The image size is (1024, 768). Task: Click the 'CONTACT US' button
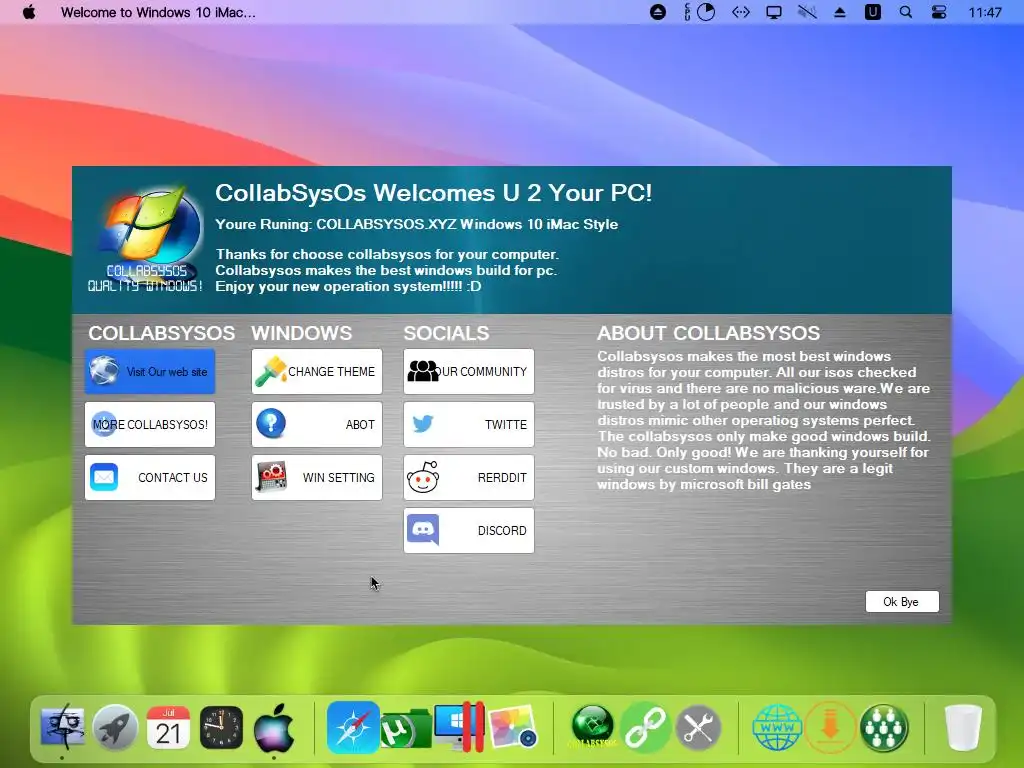(150, 477)
